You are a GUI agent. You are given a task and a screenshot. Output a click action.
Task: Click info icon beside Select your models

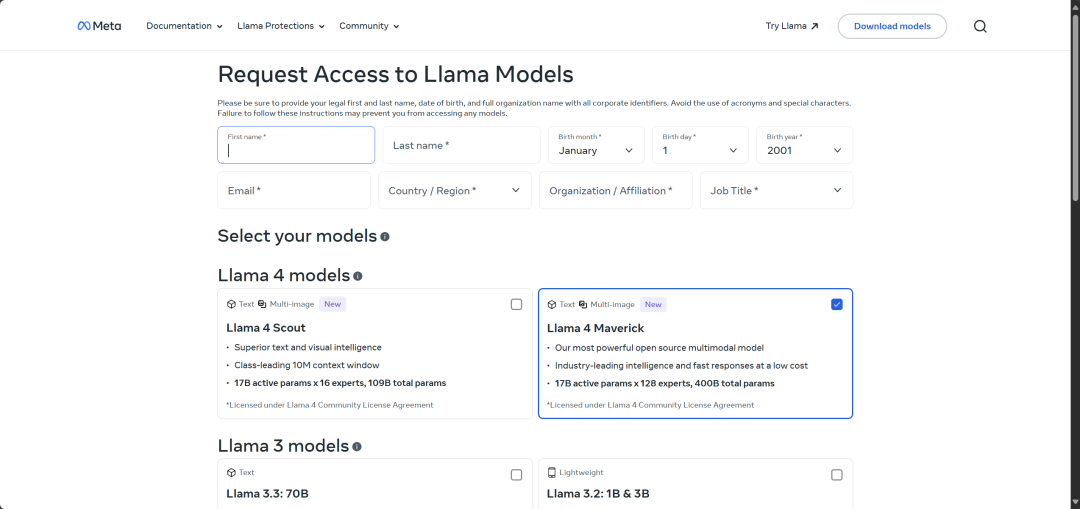click(384, 237)
